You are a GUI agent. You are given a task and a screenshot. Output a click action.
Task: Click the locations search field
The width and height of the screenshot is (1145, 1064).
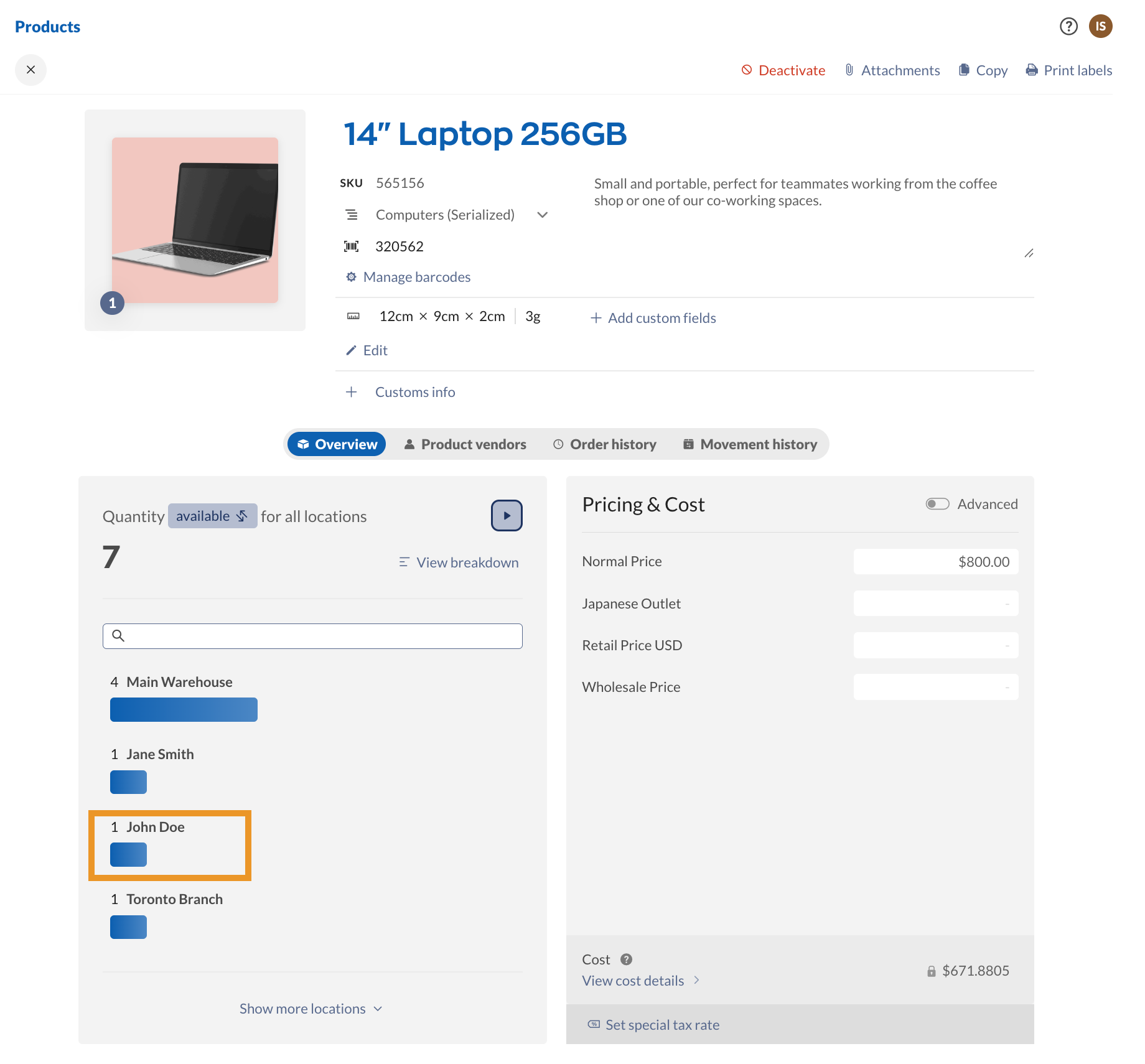(x=312, y=636)
